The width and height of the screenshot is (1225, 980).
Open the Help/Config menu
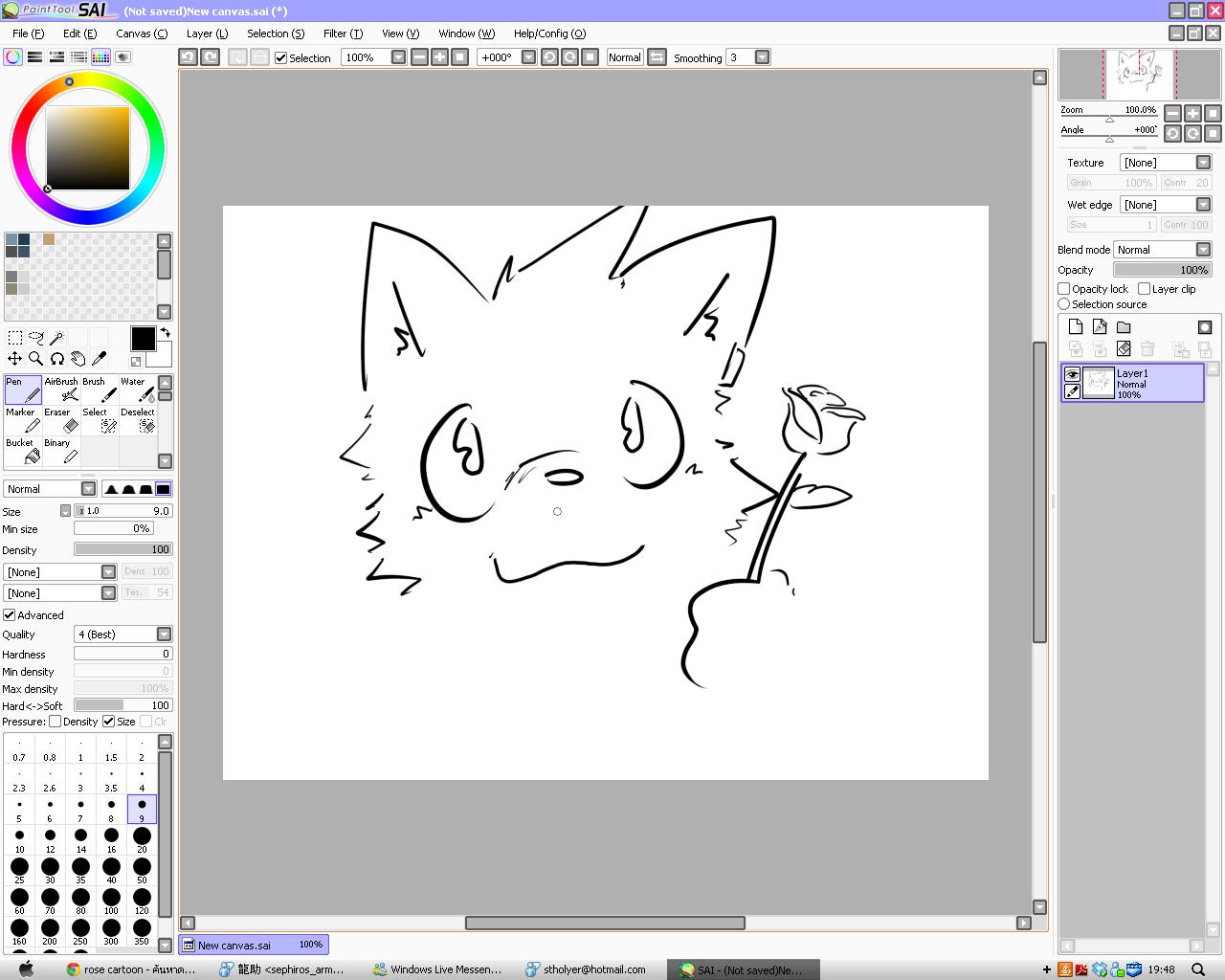(549, 33)
